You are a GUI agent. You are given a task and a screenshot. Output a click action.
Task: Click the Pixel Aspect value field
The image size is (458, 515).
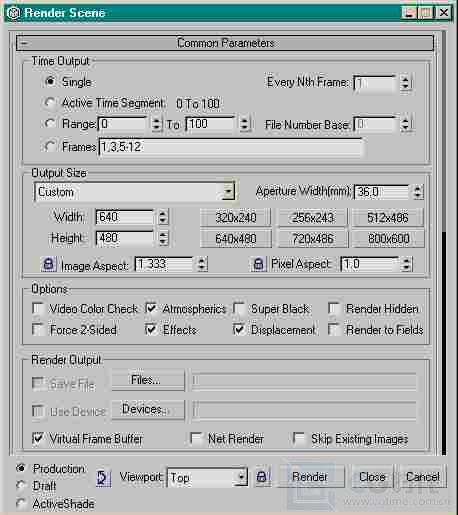[369, 264]
